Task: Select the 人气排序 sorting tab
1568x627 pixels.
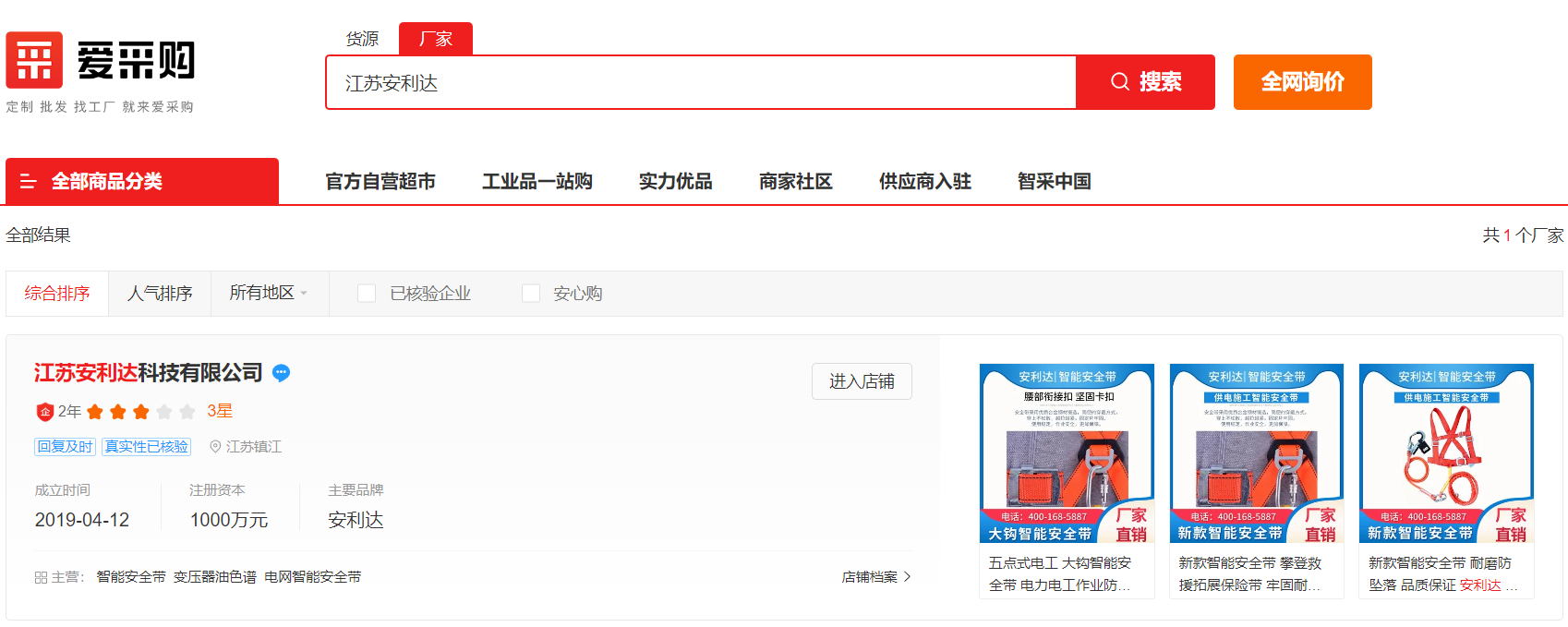Action: (x=160, y=294)
